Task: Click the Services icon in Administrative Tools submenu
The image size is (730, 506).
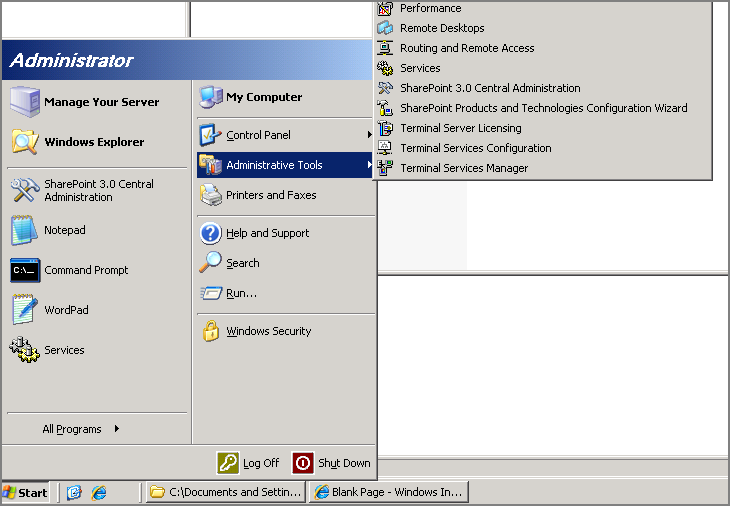Action: coord(385,68)
